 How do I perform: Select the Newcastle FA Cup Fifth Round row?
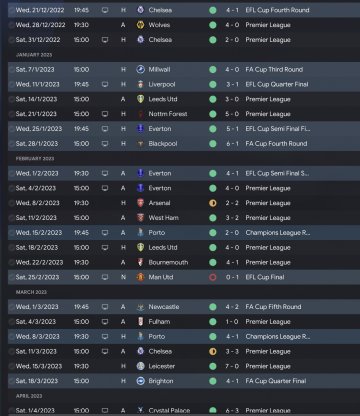(184, 307)
